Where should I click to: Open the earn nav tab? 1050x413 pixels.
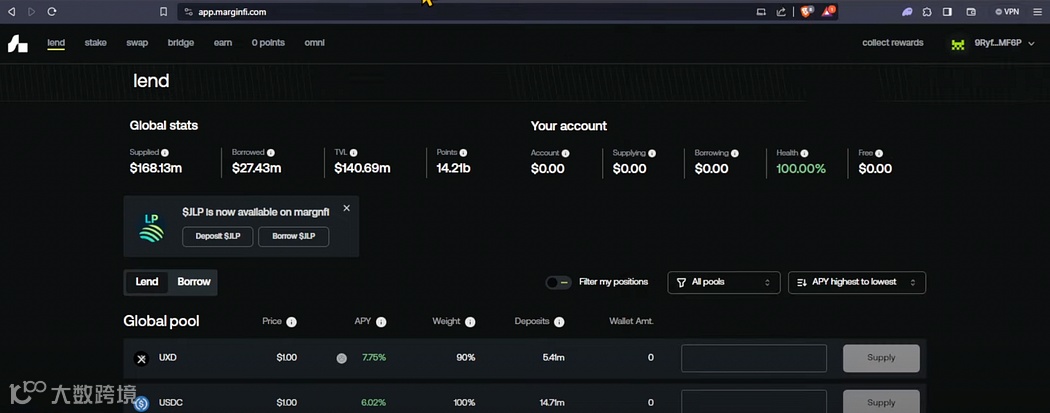223,43
